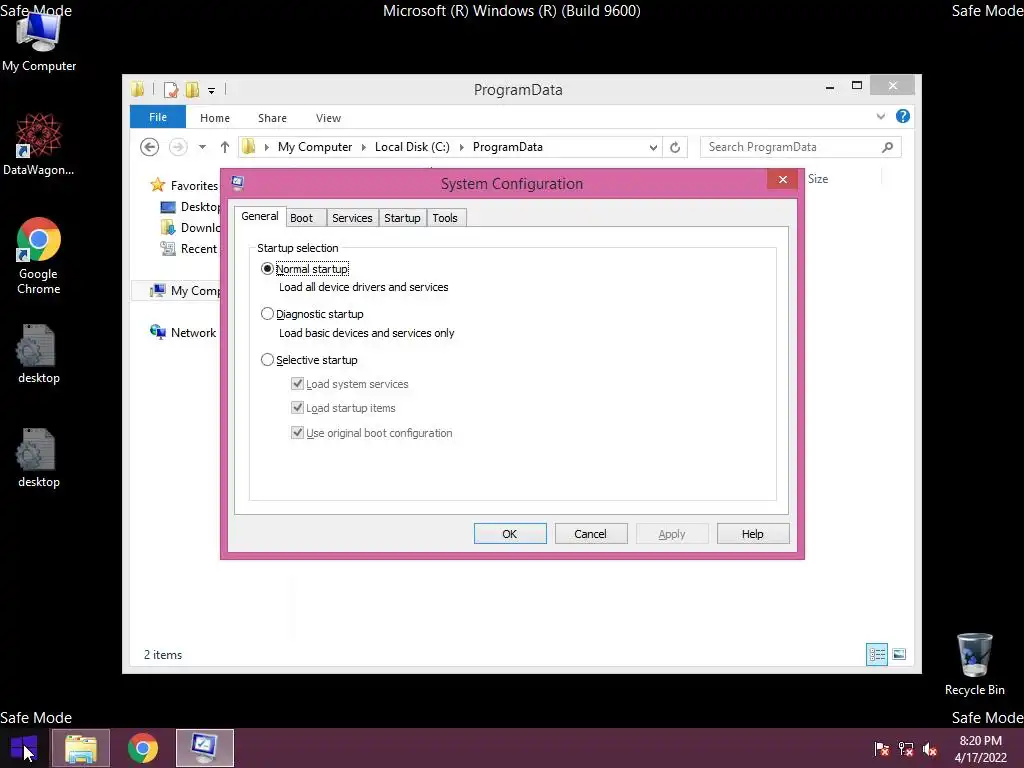Click the System Configuration title bar icon
Viewport: 1024px width, 768px height.
238,183
